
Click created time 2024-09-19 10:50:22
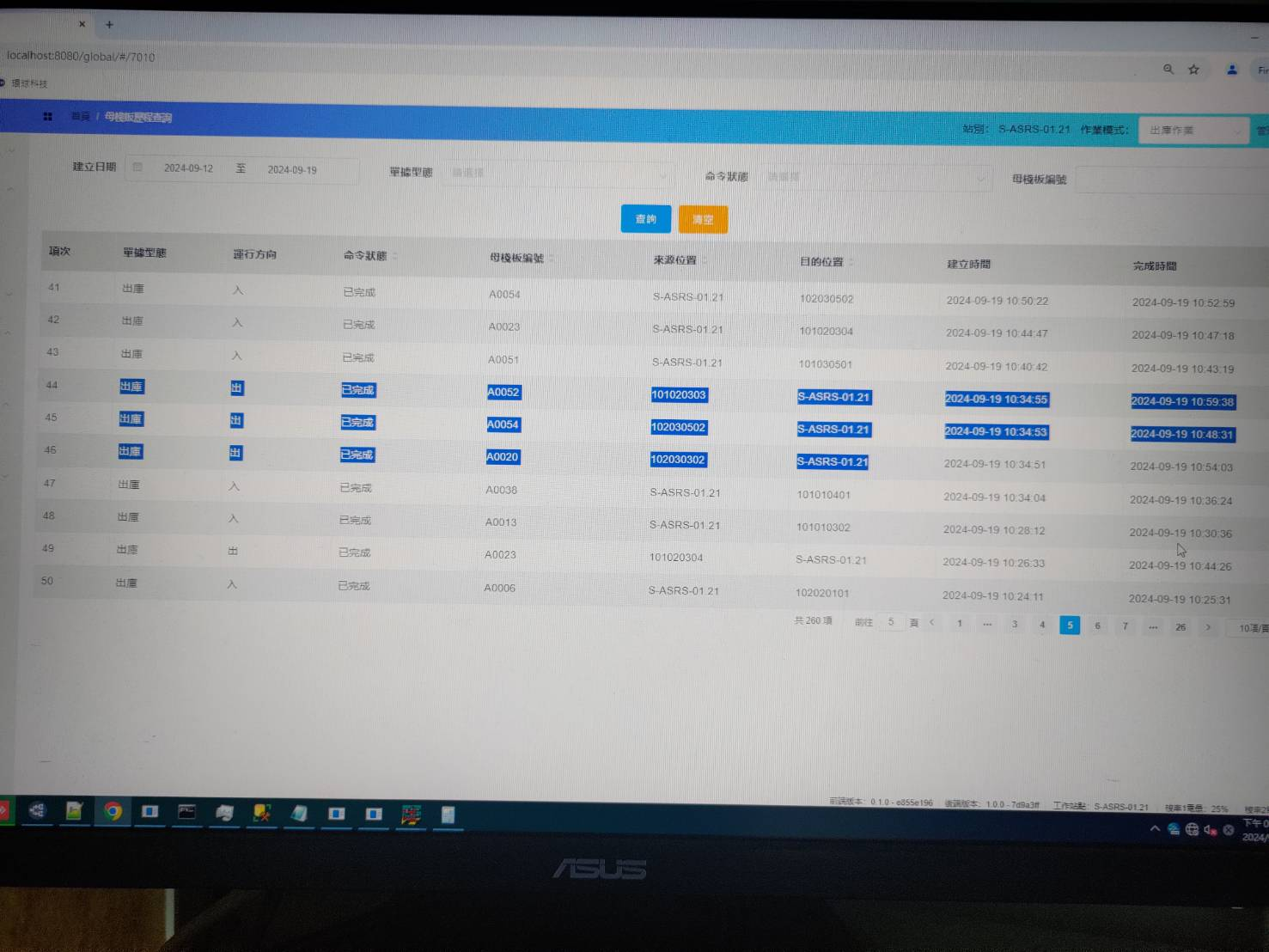tap(998, 301)
